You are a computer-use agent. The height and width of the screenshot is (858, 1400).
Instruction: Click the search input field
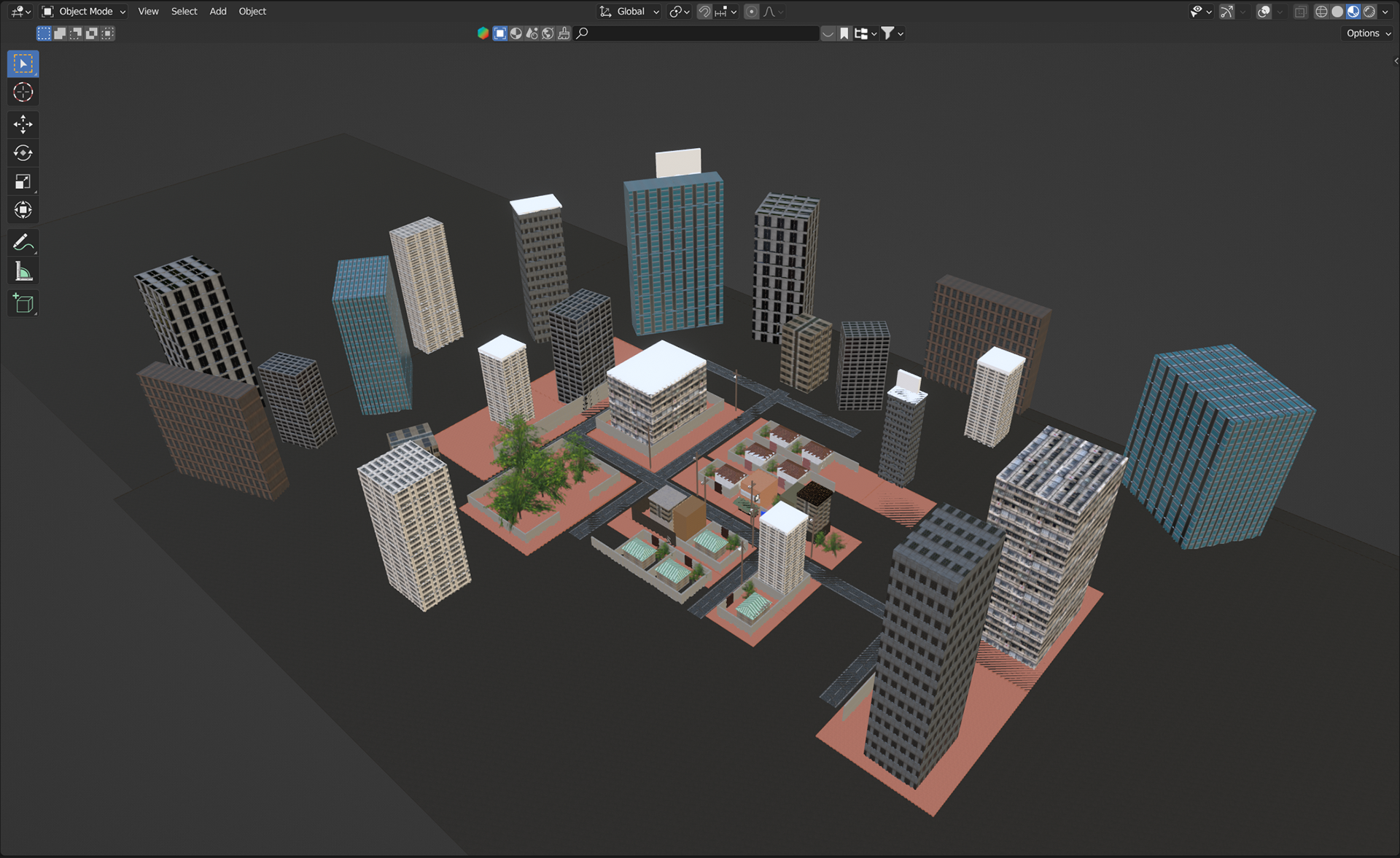coord(700,34)
